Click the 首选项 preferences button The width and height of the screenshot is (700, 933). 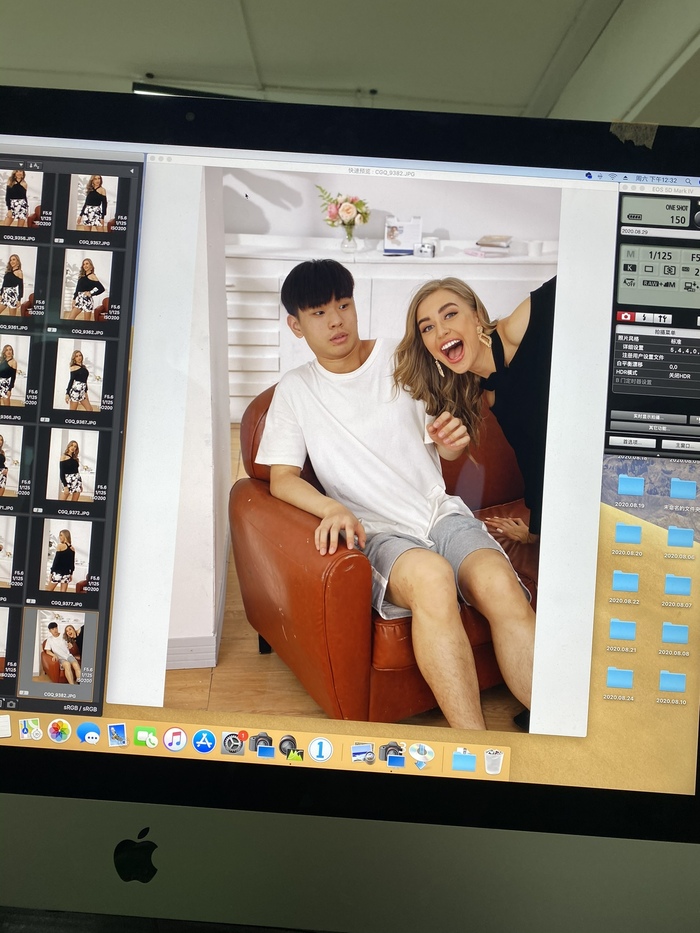tap(632, 443)
